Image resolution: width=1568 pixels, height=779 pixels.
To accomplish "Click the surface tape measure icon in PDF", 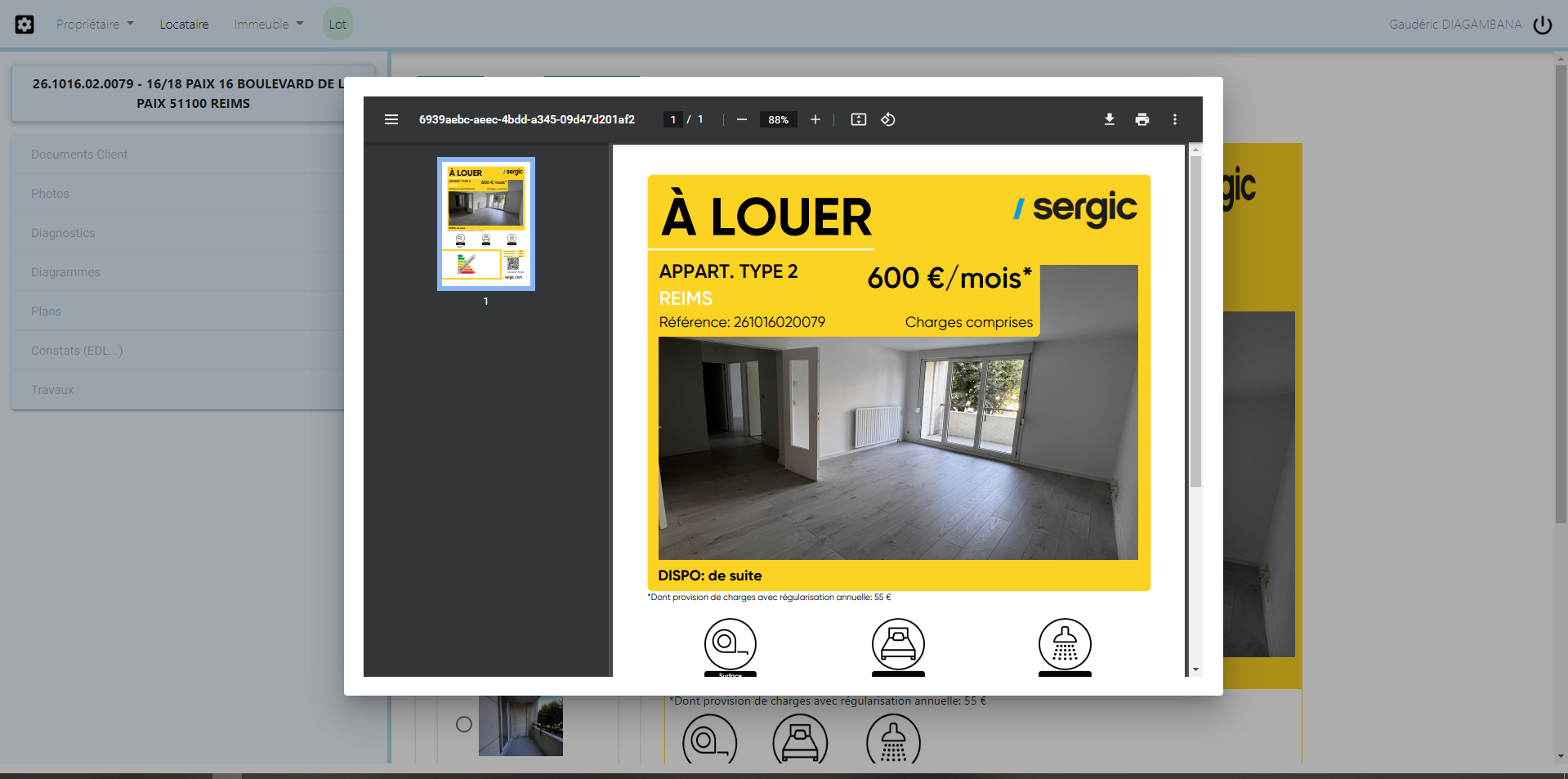I will (x=730, y=645).
